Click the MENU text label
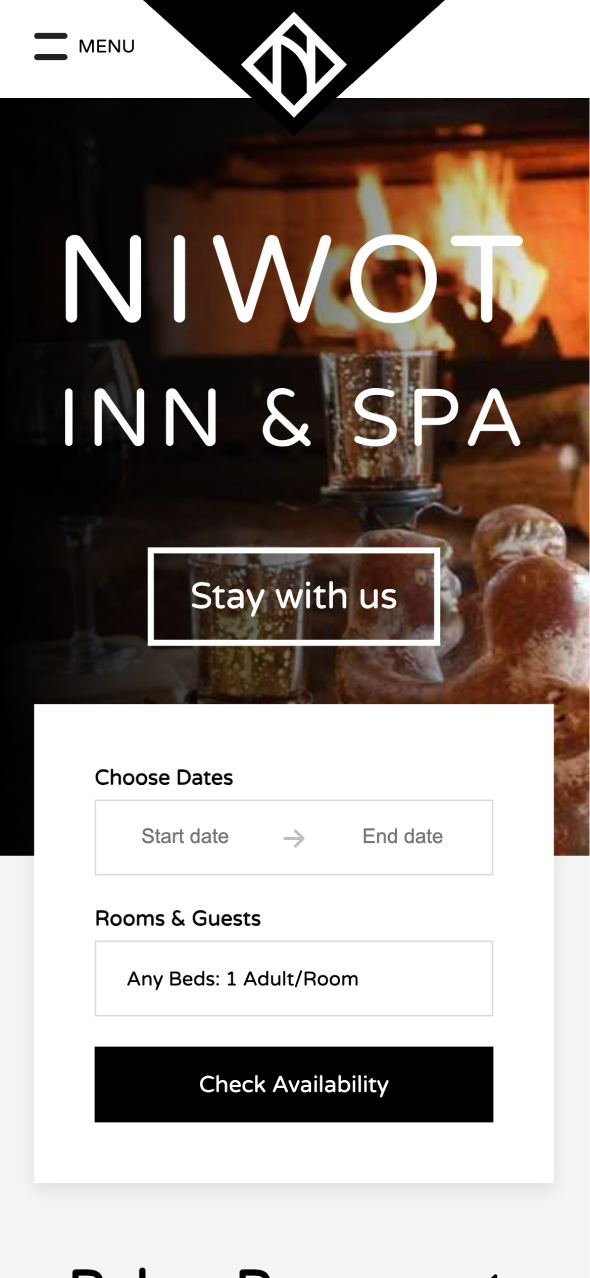This screenshot has width=590, height=1278. (x=106, y=46)
